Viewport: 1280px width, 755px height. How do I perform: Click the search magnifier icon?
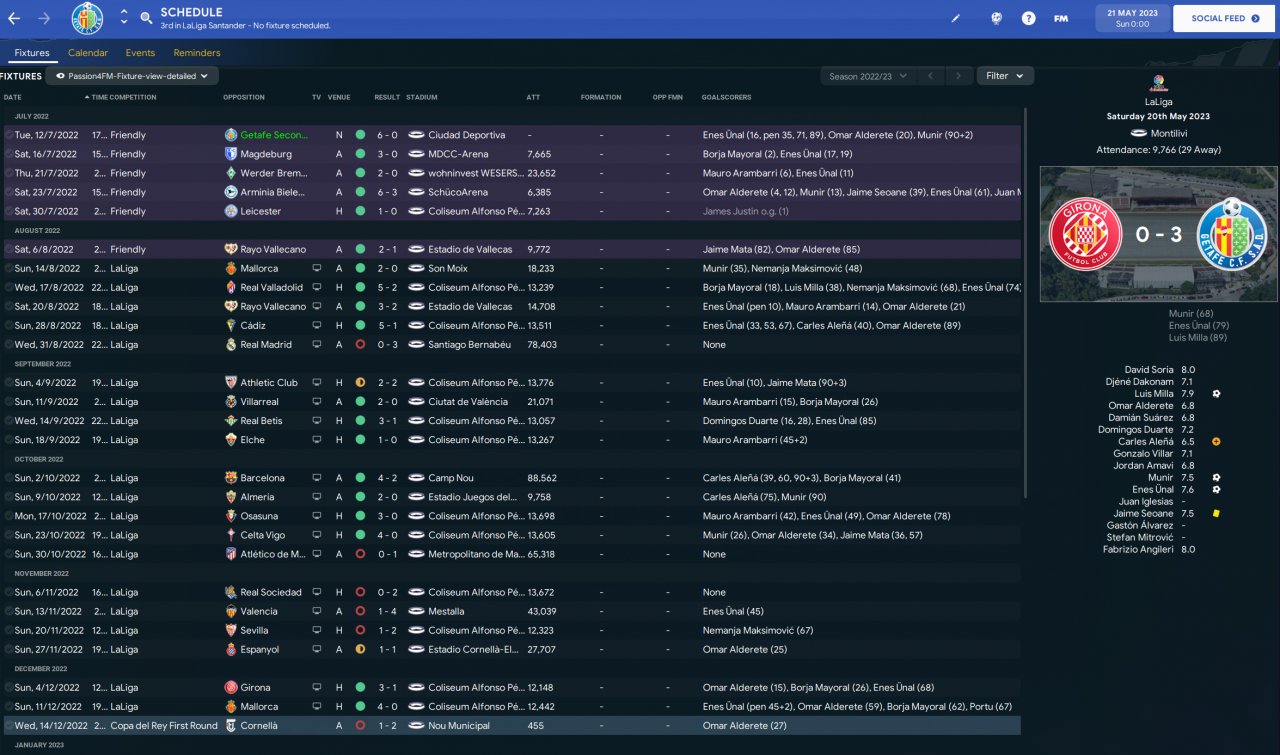tap(146, 18)
